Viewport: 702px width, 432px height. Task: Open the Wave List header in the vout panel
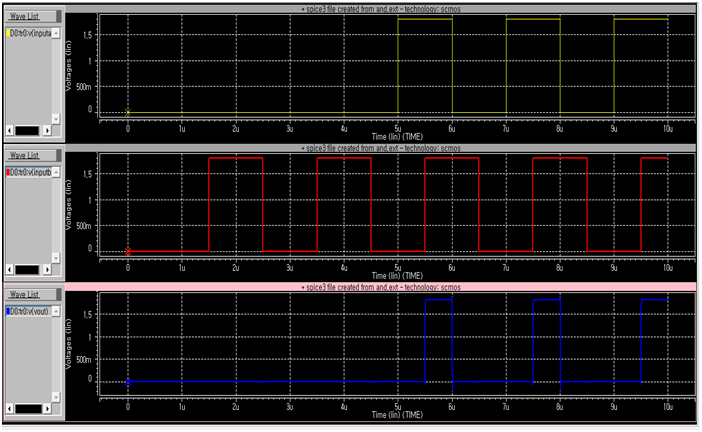(30, 295)
